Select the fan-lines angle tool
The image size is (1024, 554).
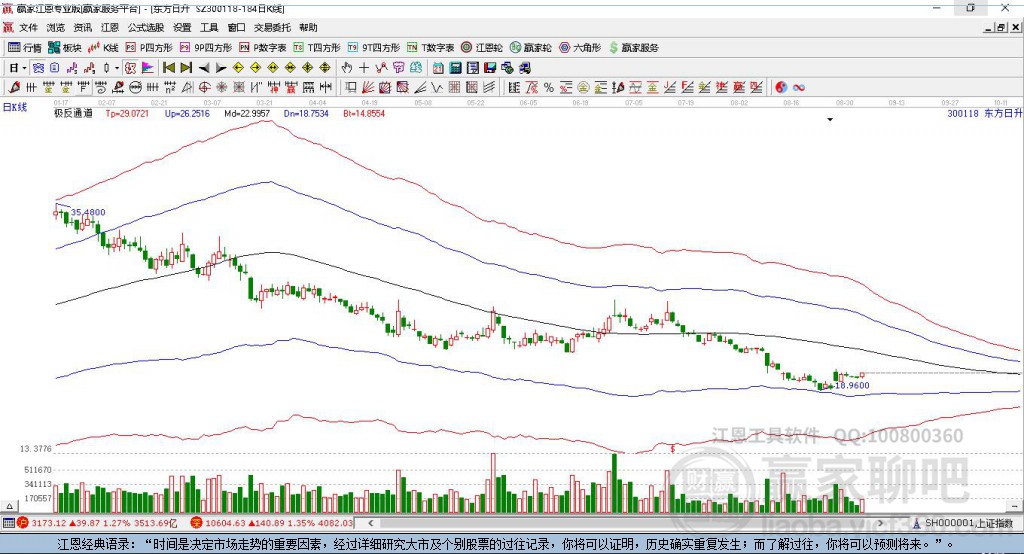pos(420,88)
